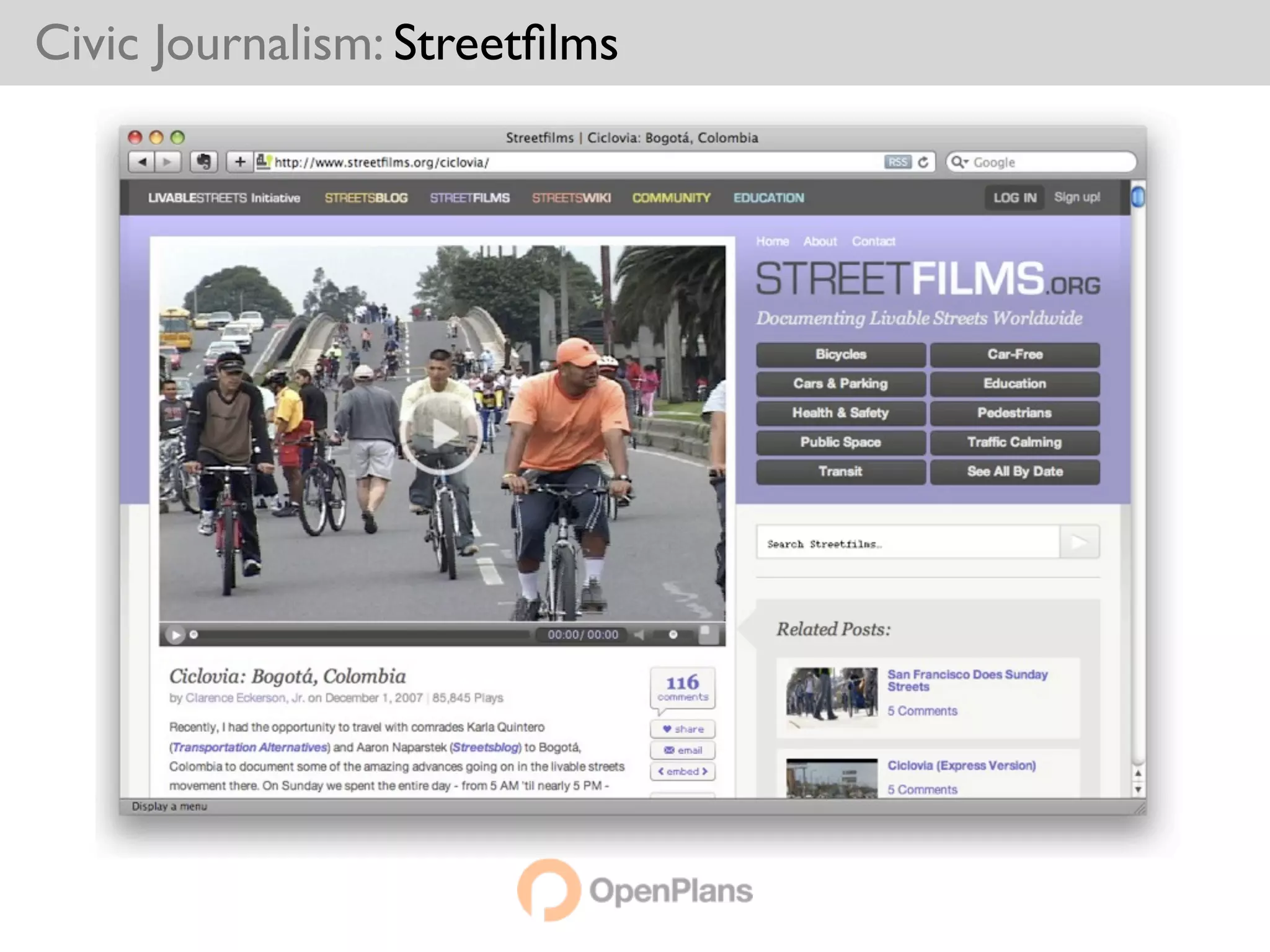Add bookmark with the plus button
This screenshot has width=1270, height=952.
[x=239, y=162]
